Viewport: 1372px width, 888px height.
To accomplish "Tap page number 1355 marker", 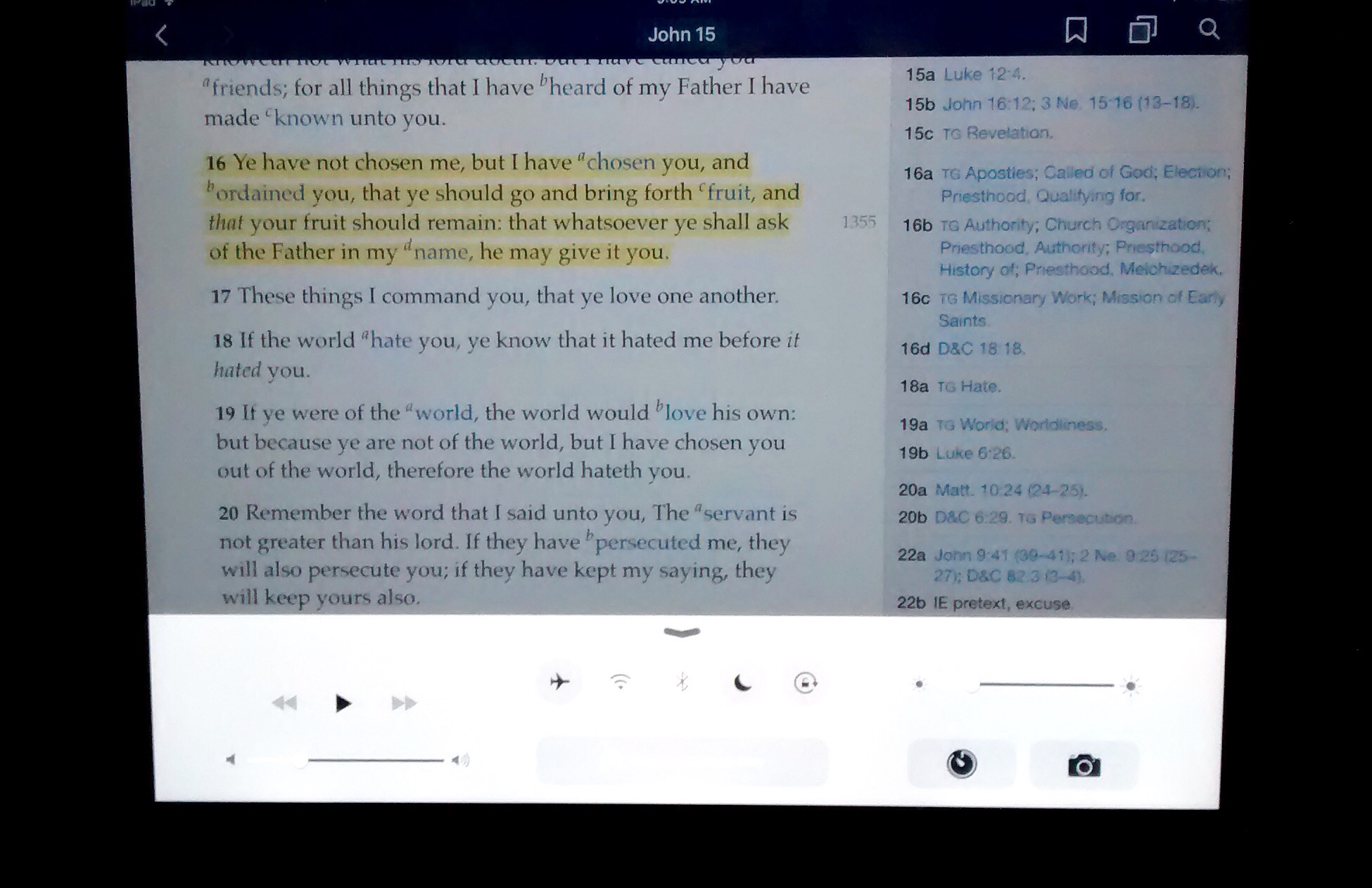I will 858,222.
